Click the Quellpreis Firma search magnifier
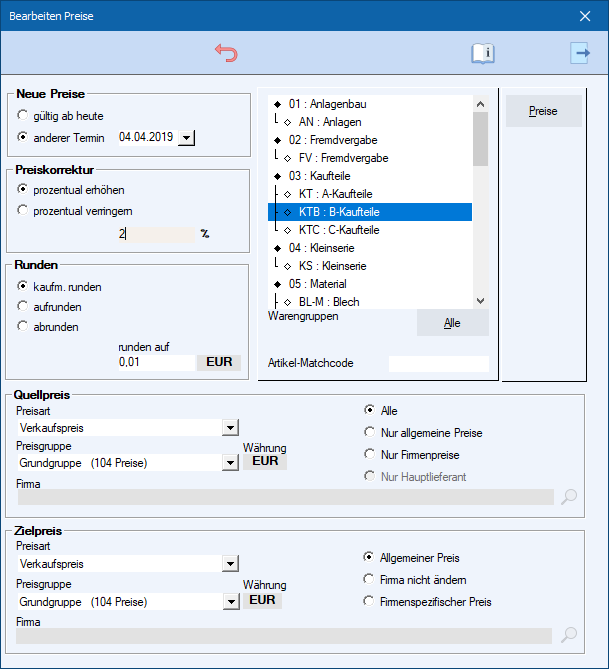This screenshot has width=609, height=669. [x=569, y=497]
